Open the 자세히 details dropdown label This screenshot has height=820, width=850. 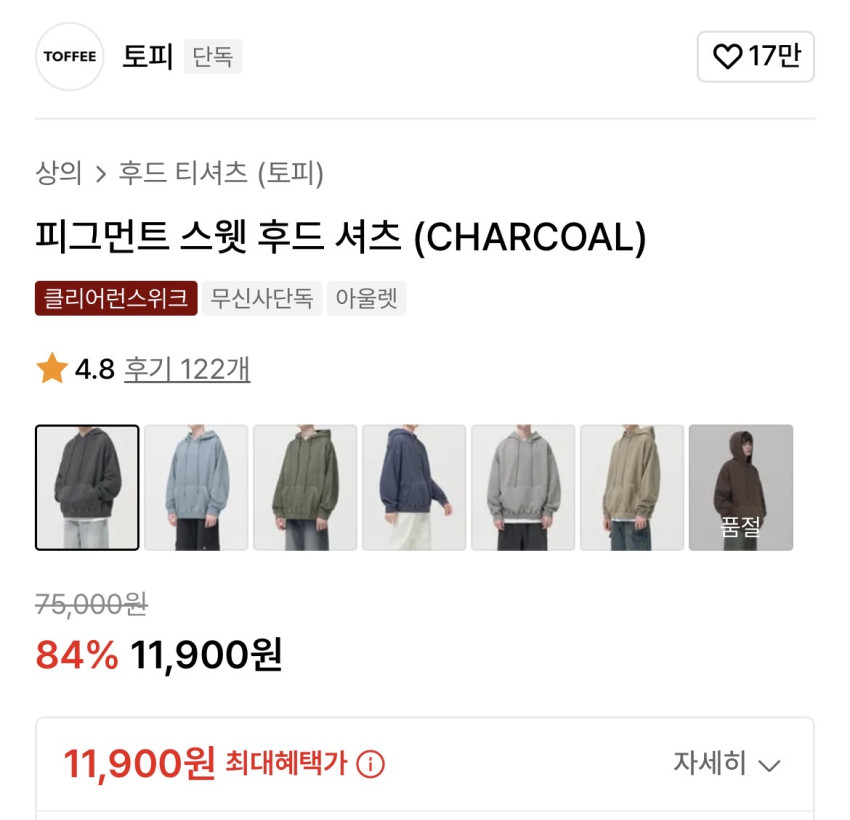pos(710,763)
